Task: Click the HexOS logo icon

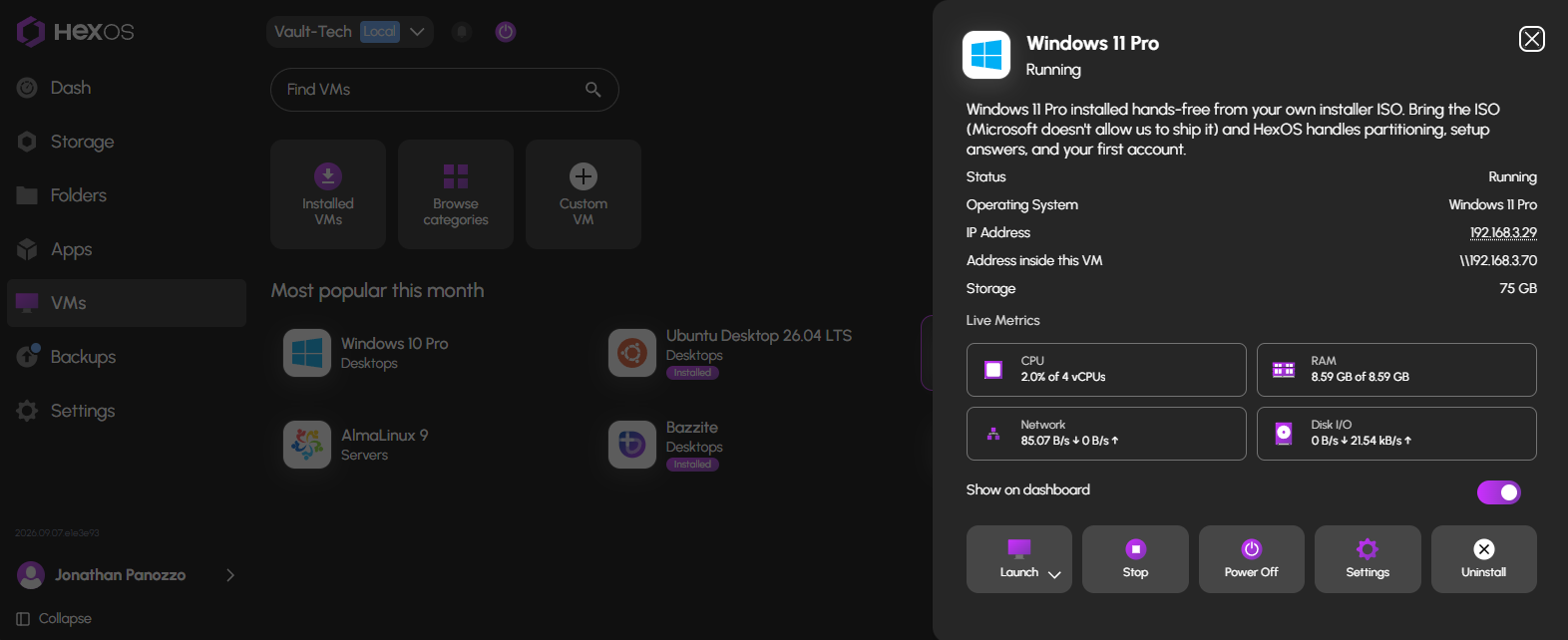Action: tap(31, 32)
